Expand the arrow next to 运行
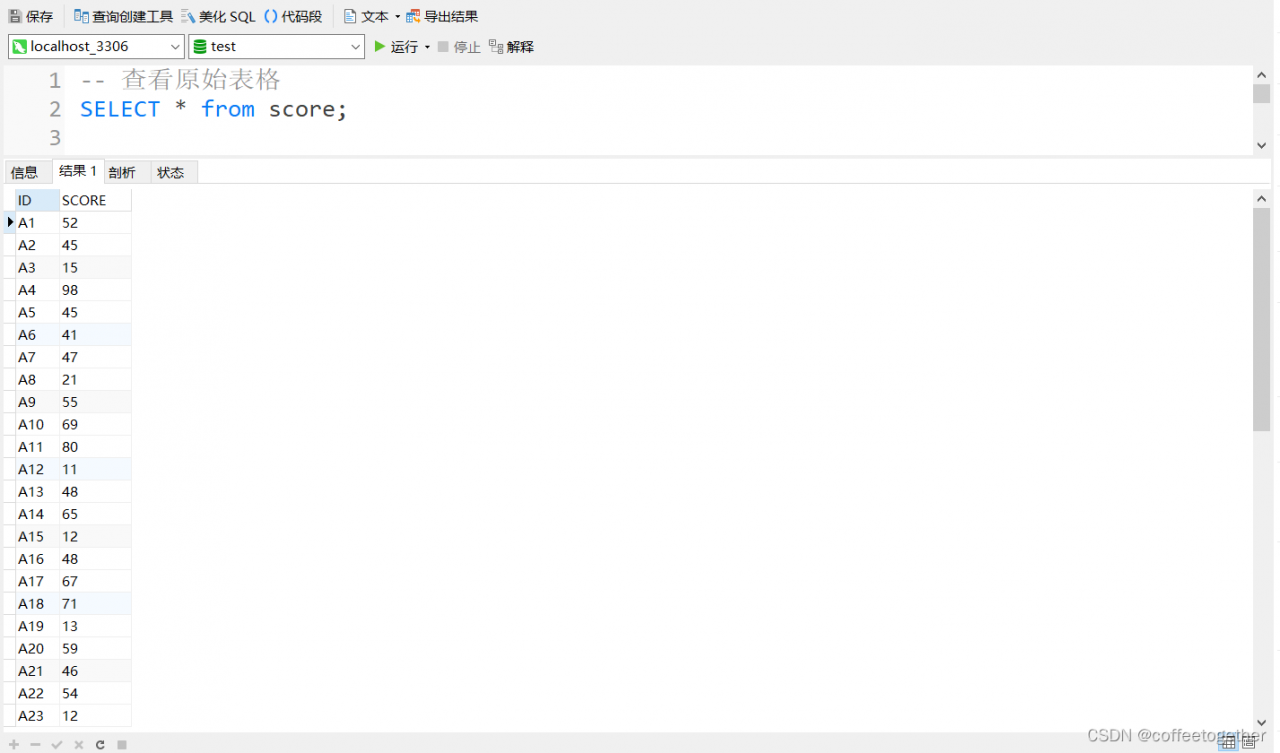 point(427,47)
